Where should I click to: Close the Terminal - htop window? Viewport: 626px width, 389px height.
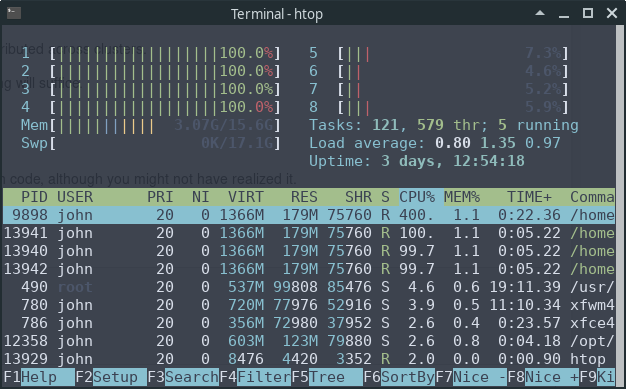(x=612, y=13)
